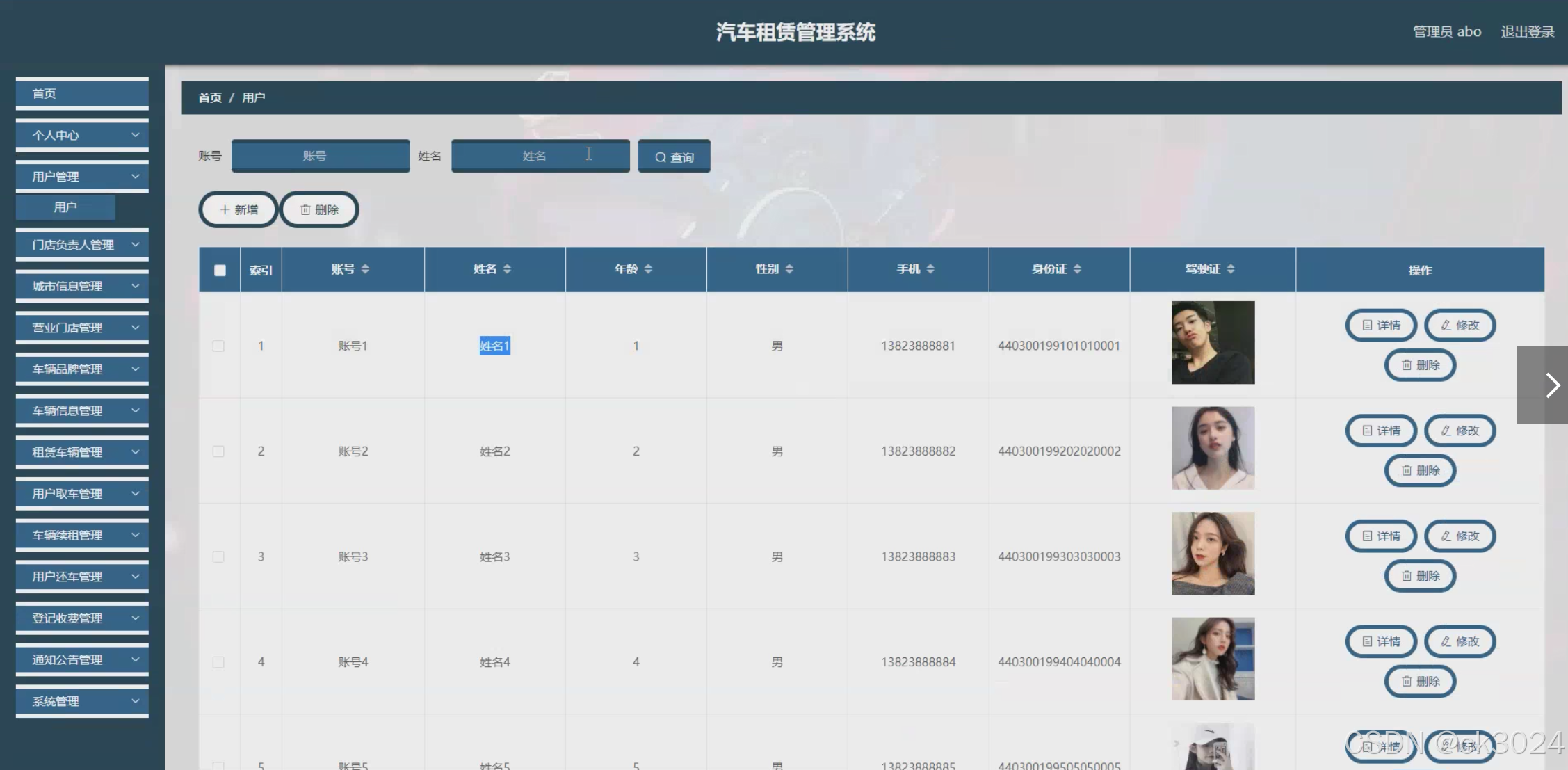This screenshot has width=1568, height=770.
Task: Check the checkbox for row 3
Action: coord(218,556)
